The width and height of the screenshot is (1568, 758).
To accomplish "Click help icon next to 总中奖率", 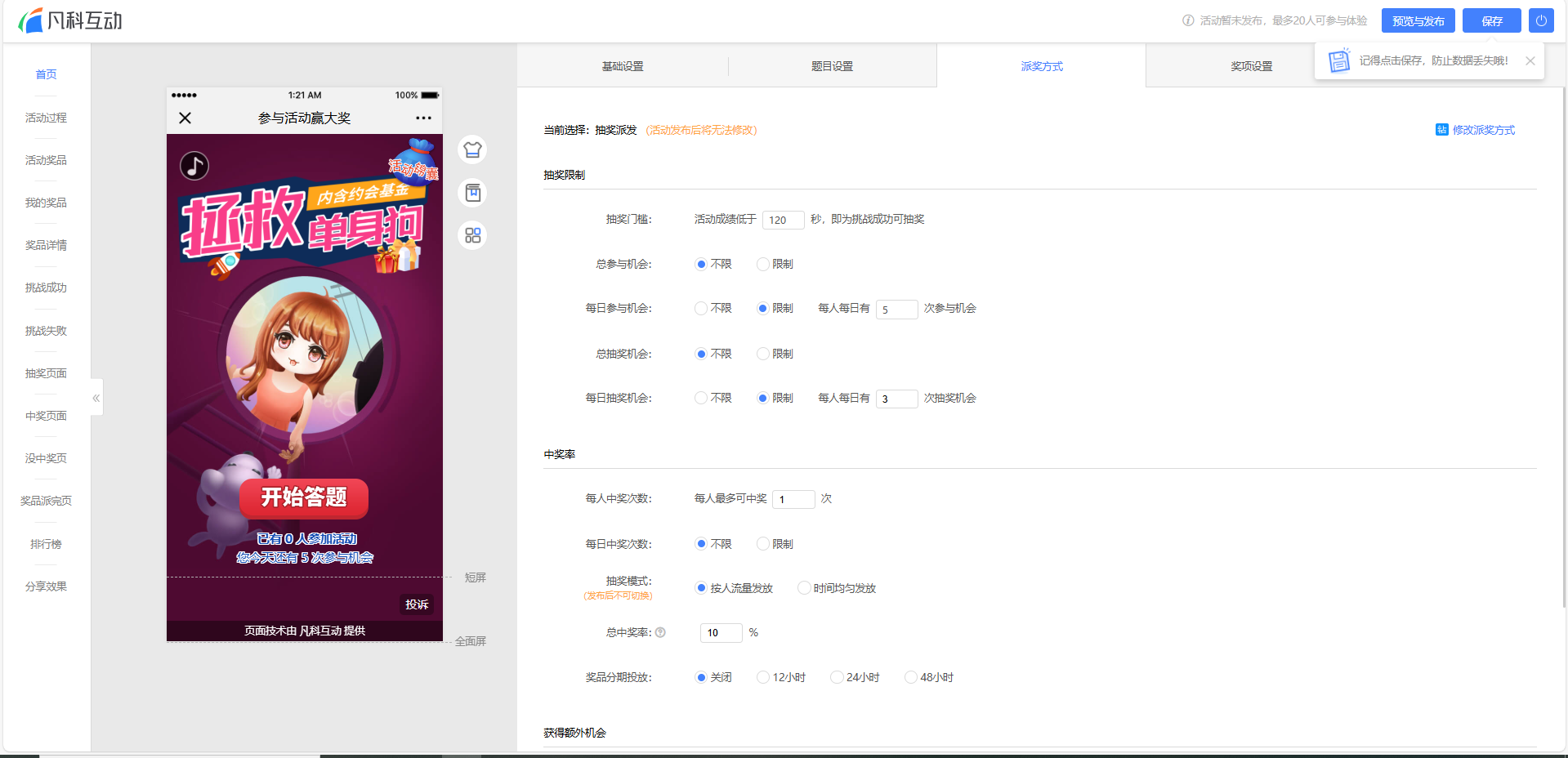I will (x=660, y=632).
